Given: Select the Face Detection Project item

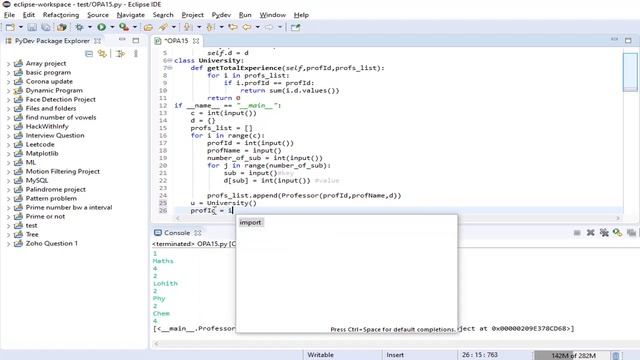Looking at the screenshot, I should coord(60,100).
